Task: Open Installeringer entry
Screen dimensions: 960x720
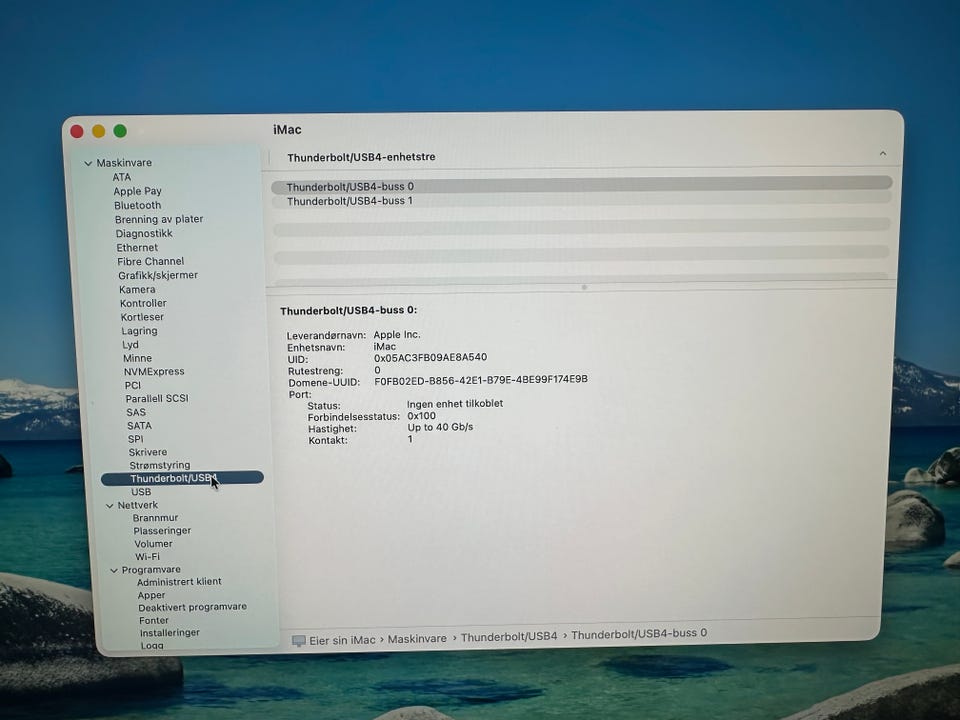Action: (170, 632)
